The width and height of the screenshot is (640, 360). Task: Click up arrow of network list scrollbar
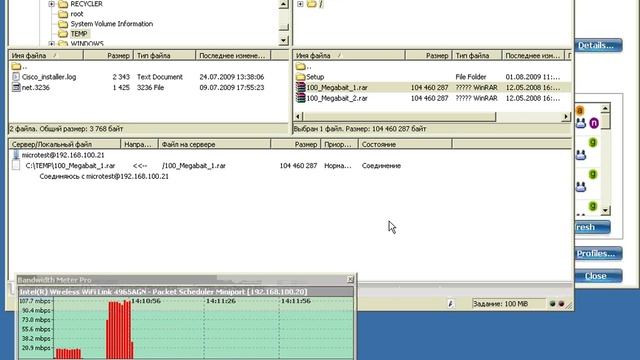[x=605, y=108]
